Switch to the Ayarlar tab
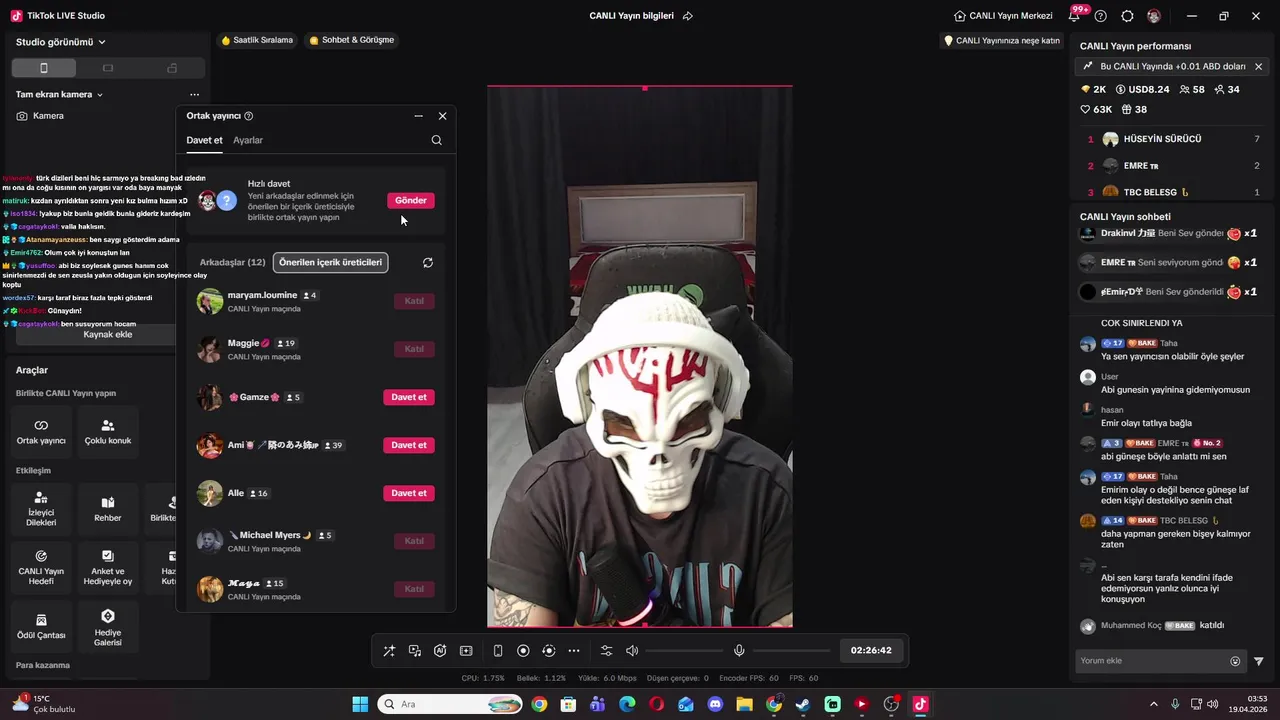Image resolution: width=1280 pixels, height=720 pixels. pos(248,140)
